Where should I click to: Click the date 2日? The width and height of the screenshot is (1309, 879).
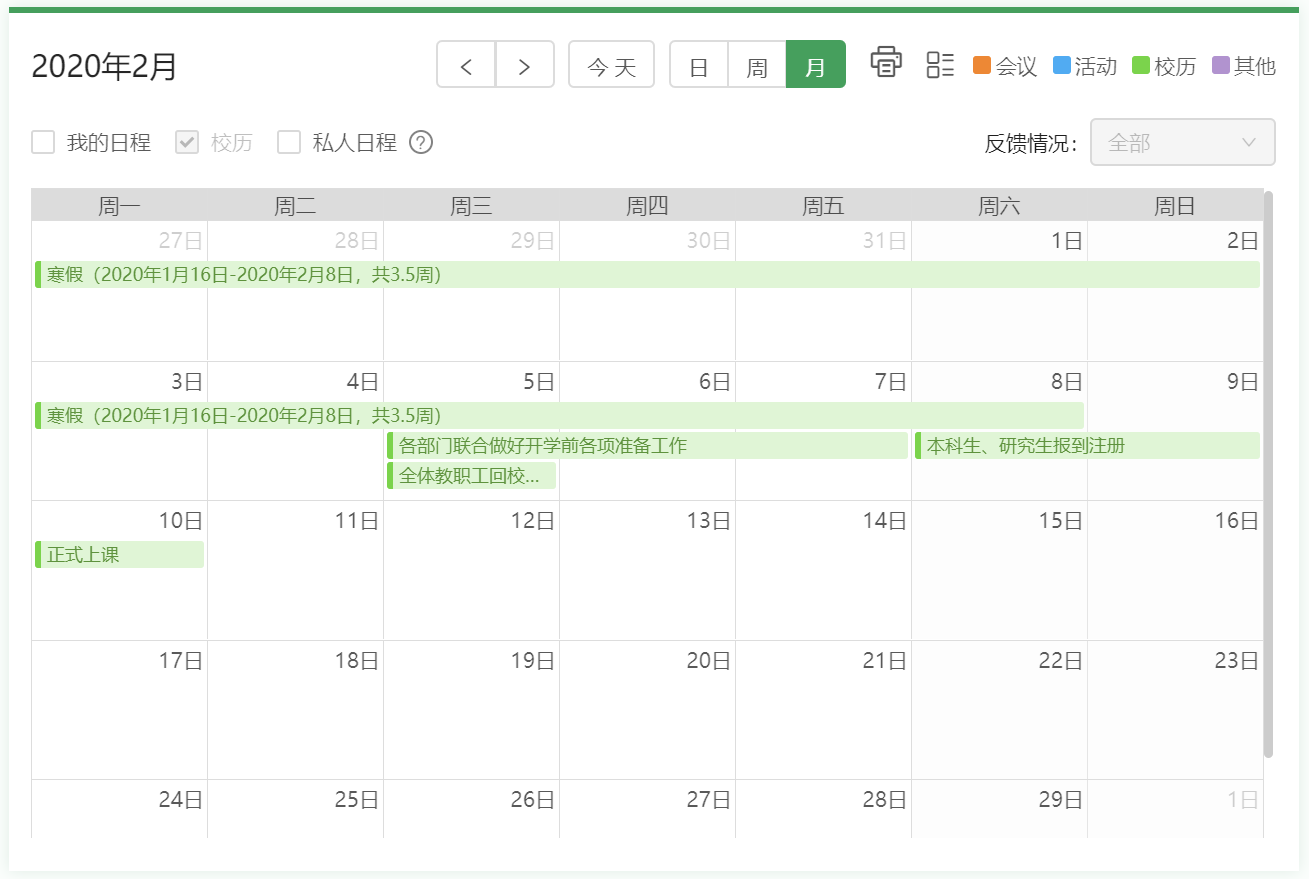tap(1243, 241)
